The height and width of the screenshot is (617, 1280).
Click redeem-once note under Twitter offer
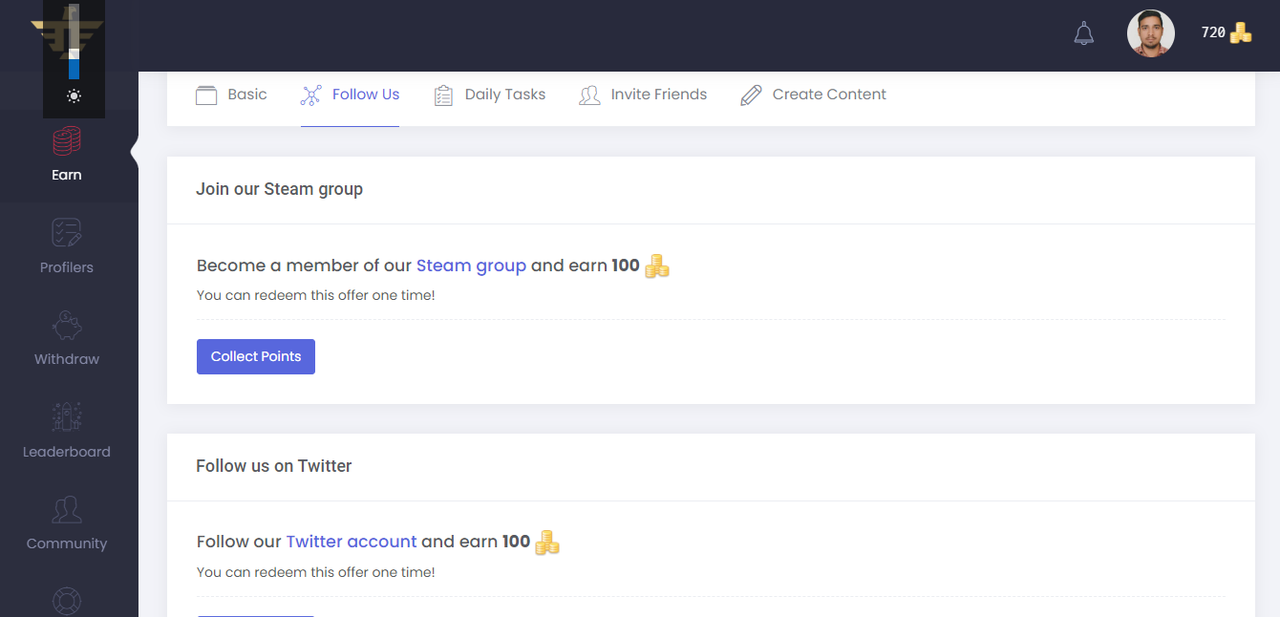[x=316, y=573]
